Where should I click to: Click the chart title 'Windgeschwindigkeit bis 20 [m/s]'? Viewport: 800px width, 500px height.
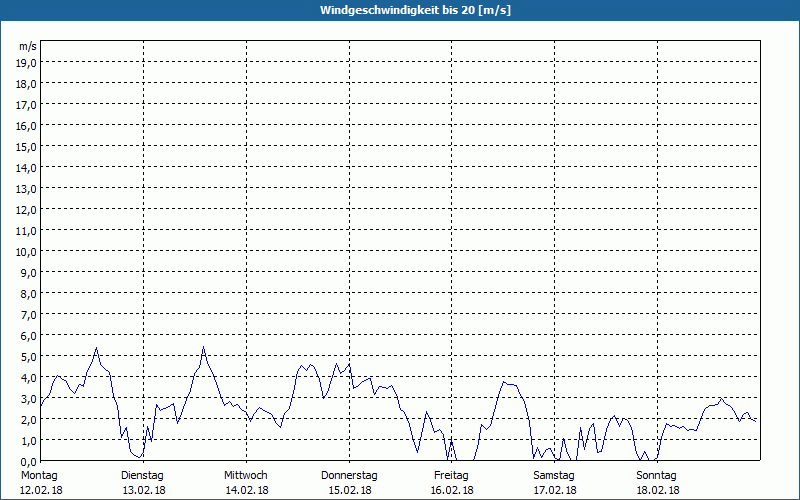pos(415,10)
